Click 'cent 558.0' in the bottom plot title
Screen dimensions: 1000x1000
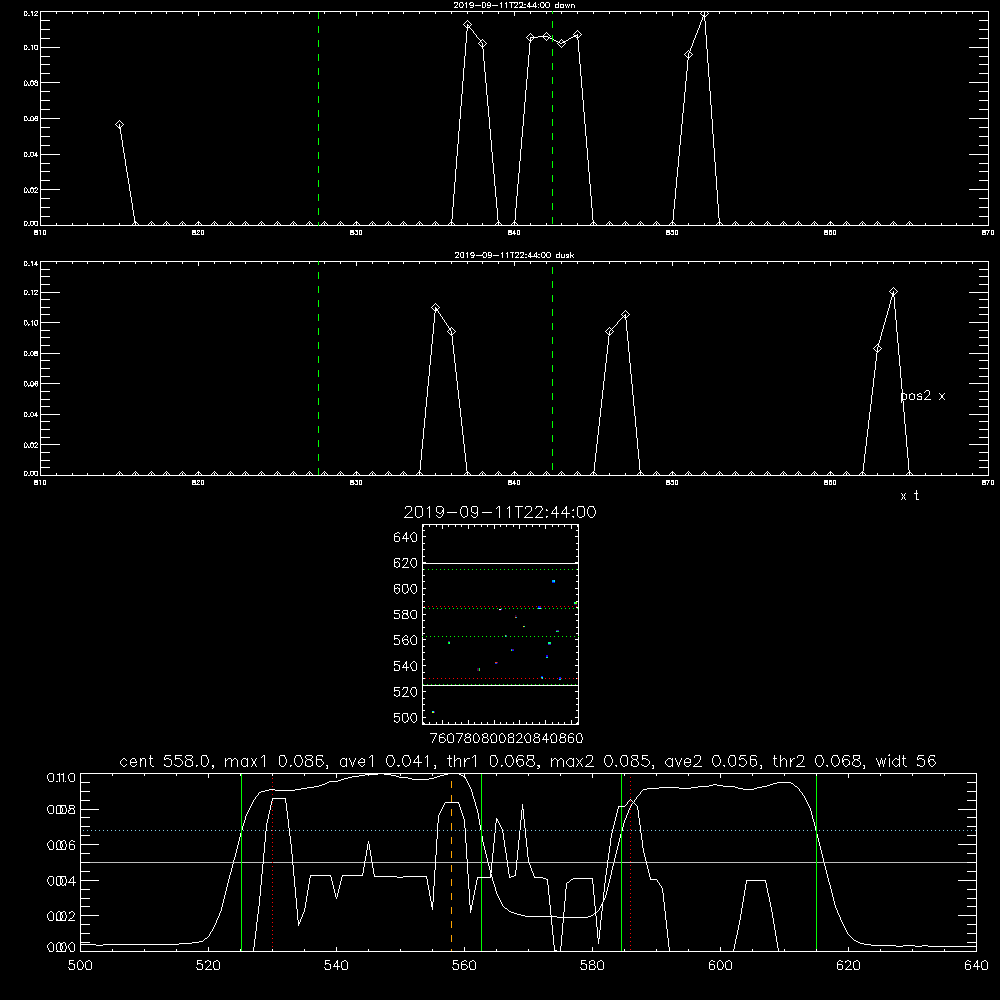click(x=165, y=761)
